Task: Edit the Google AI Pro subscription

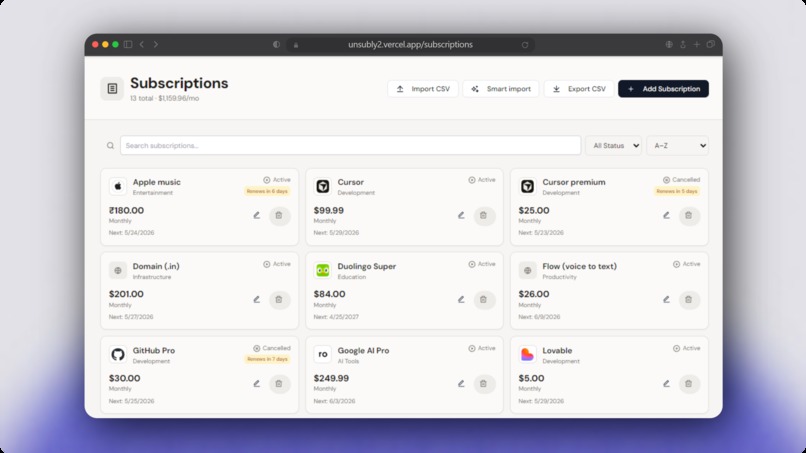Action: point(461,384)
